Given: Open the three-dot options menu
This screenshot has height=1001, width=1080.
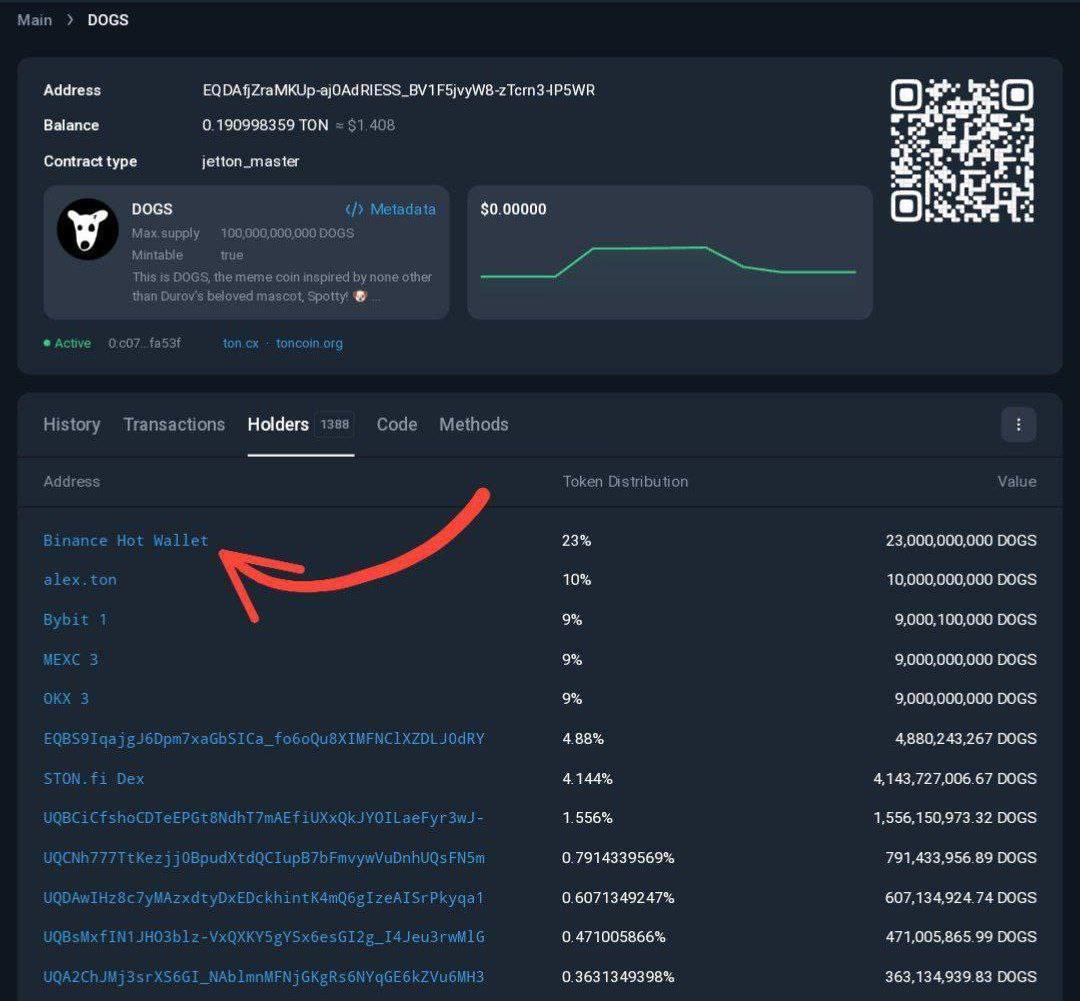Looking at the screenshot, I should [1018, 425].
